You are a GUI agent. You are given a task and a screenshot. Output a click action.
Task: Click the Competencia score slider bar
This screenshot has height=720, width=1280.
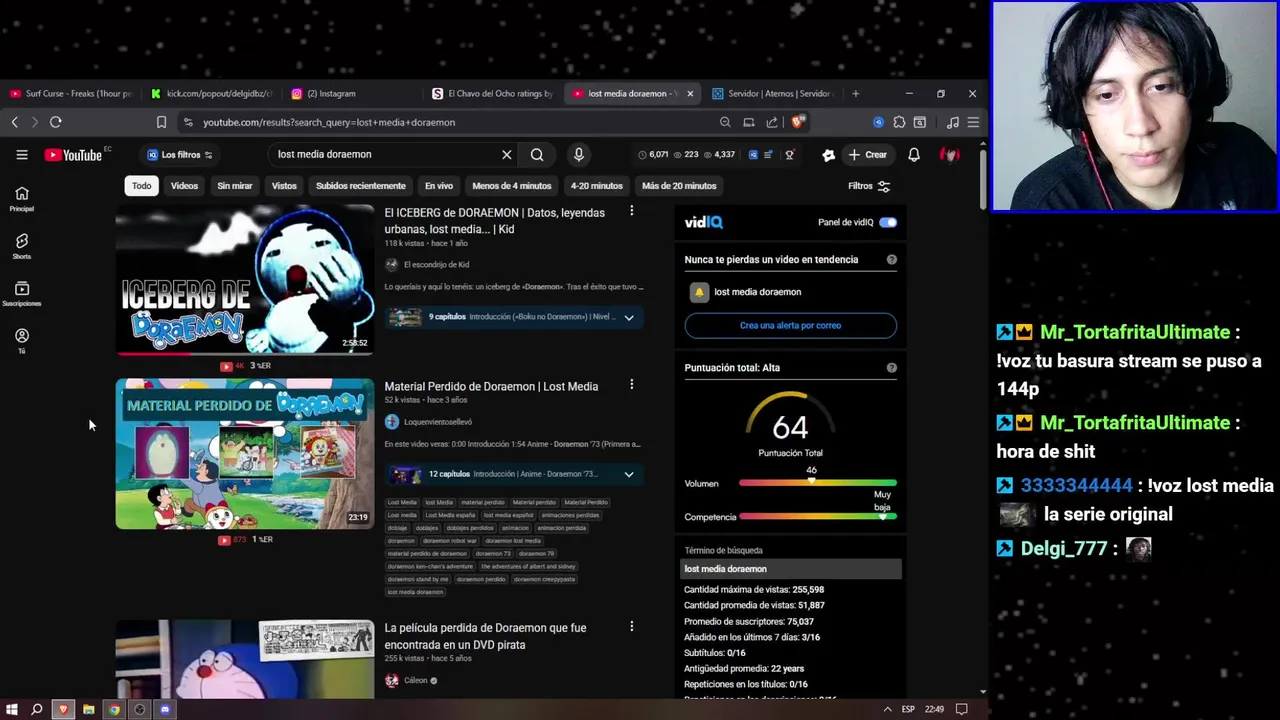[817, 517]
